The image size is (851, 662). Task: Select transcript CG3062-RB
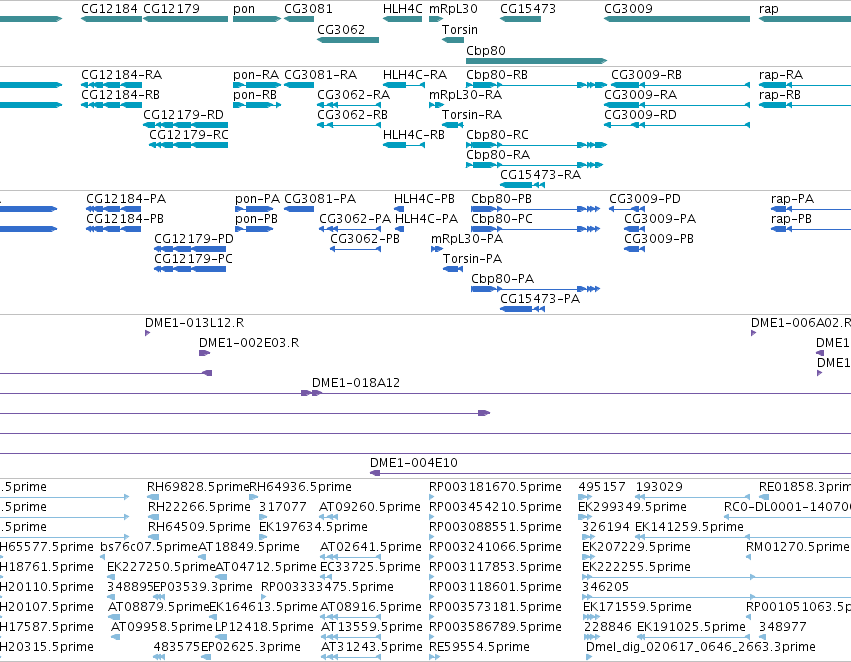(x=352, y=114)
